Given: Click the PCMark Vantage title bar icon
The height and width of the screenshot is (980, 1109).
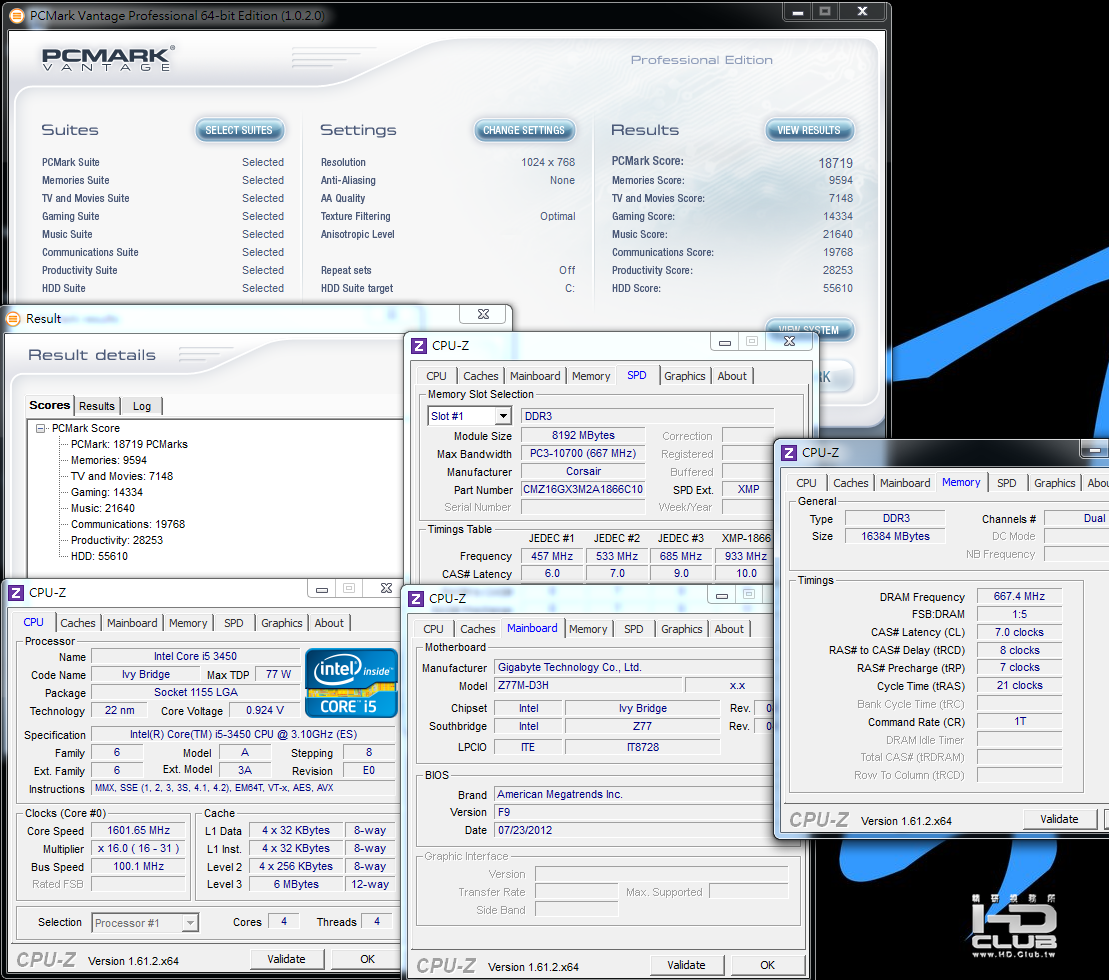Looking at the screenshot, I should tap(16, 16).
